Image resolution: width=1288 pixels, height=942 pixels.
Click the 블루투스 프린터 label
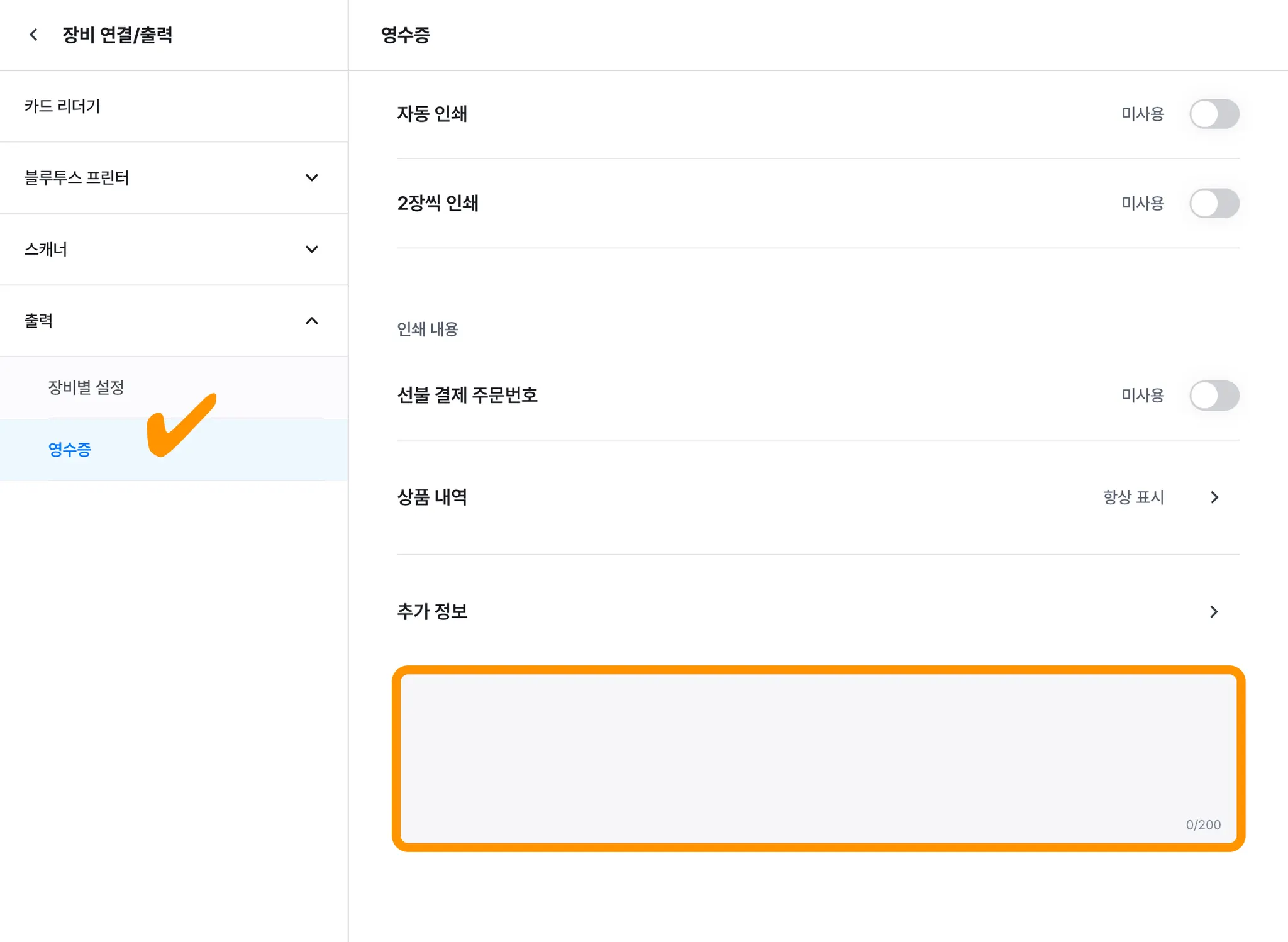pos(77,178)
